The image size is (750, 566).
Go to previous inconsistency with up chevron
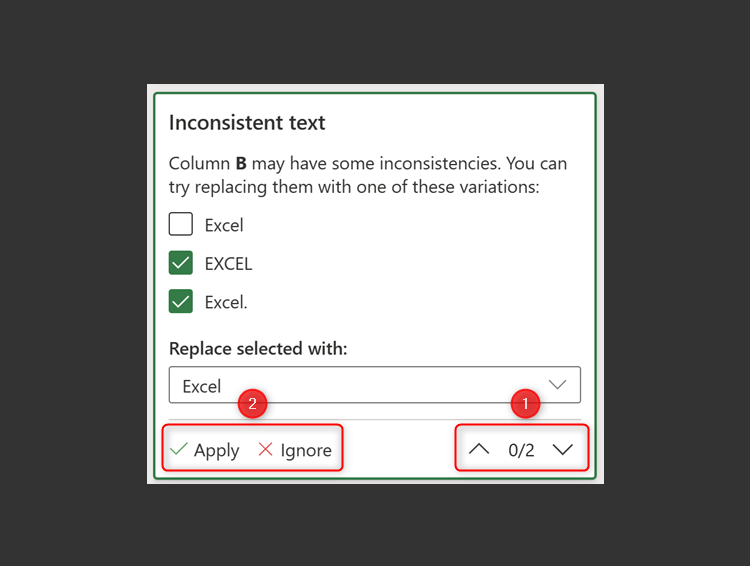[x=479, y=450]
